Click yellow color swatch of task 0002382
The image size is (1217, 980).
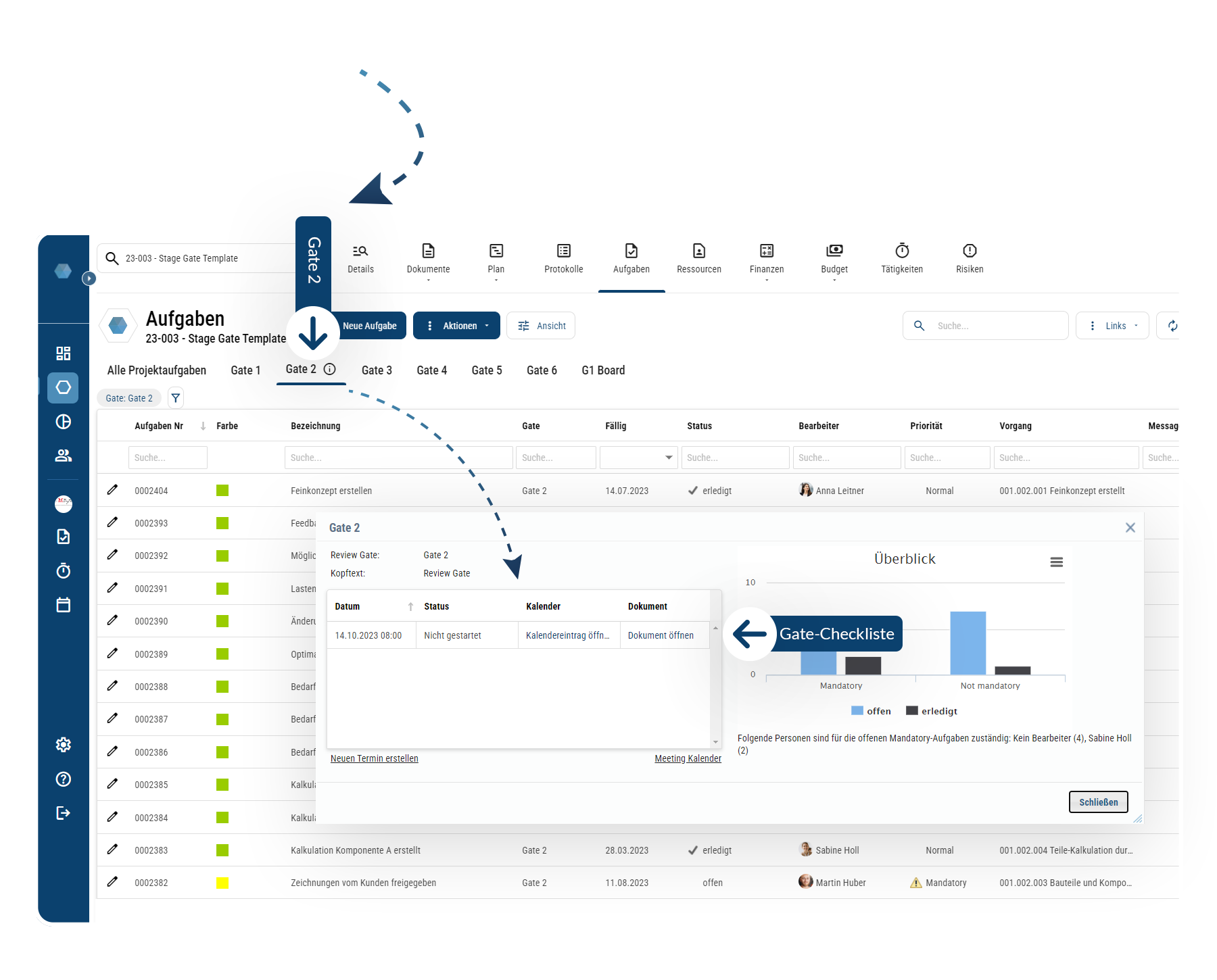(222, 883)
